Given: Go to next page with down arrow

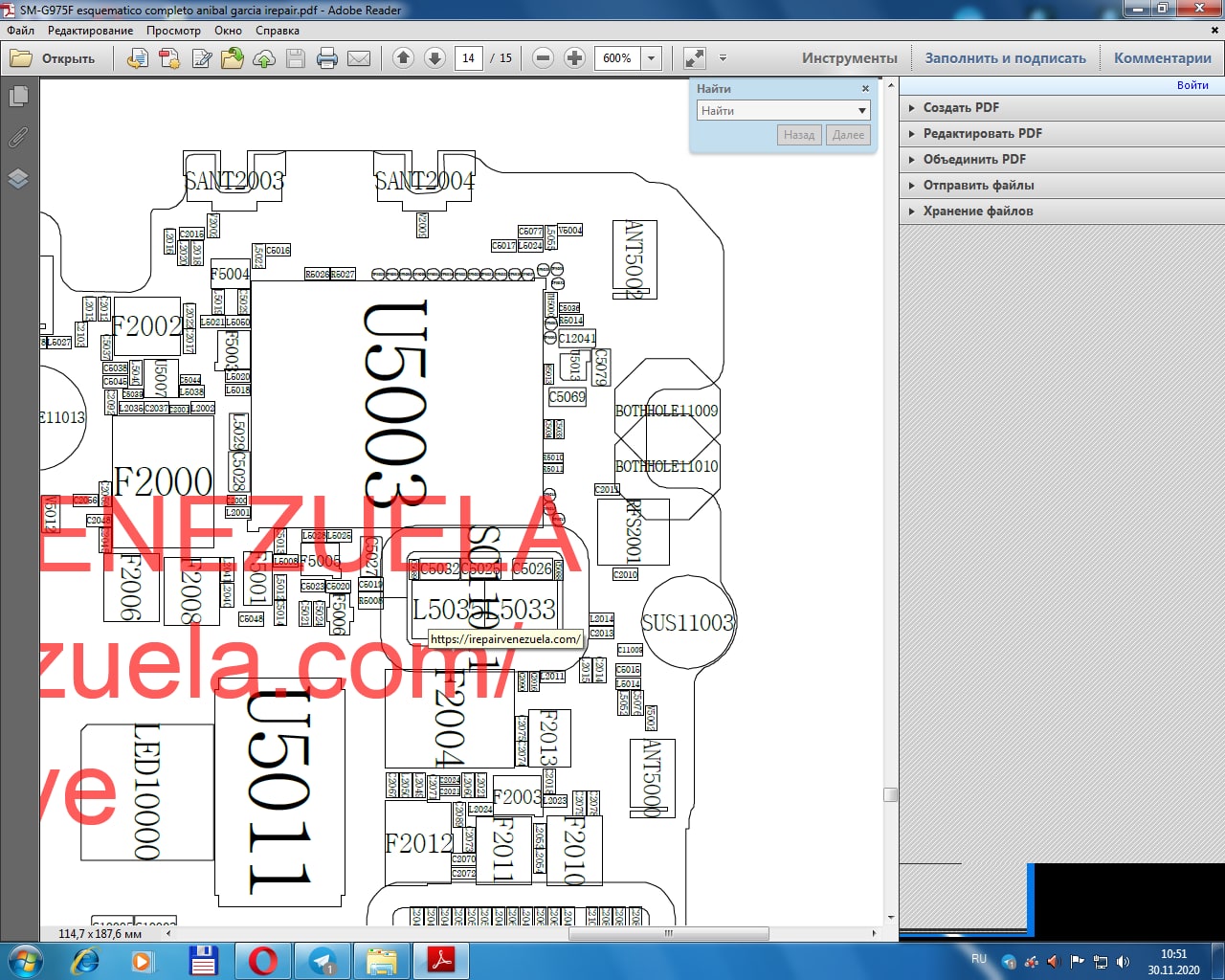Looking at the screenshot, I should coord(434,58).
